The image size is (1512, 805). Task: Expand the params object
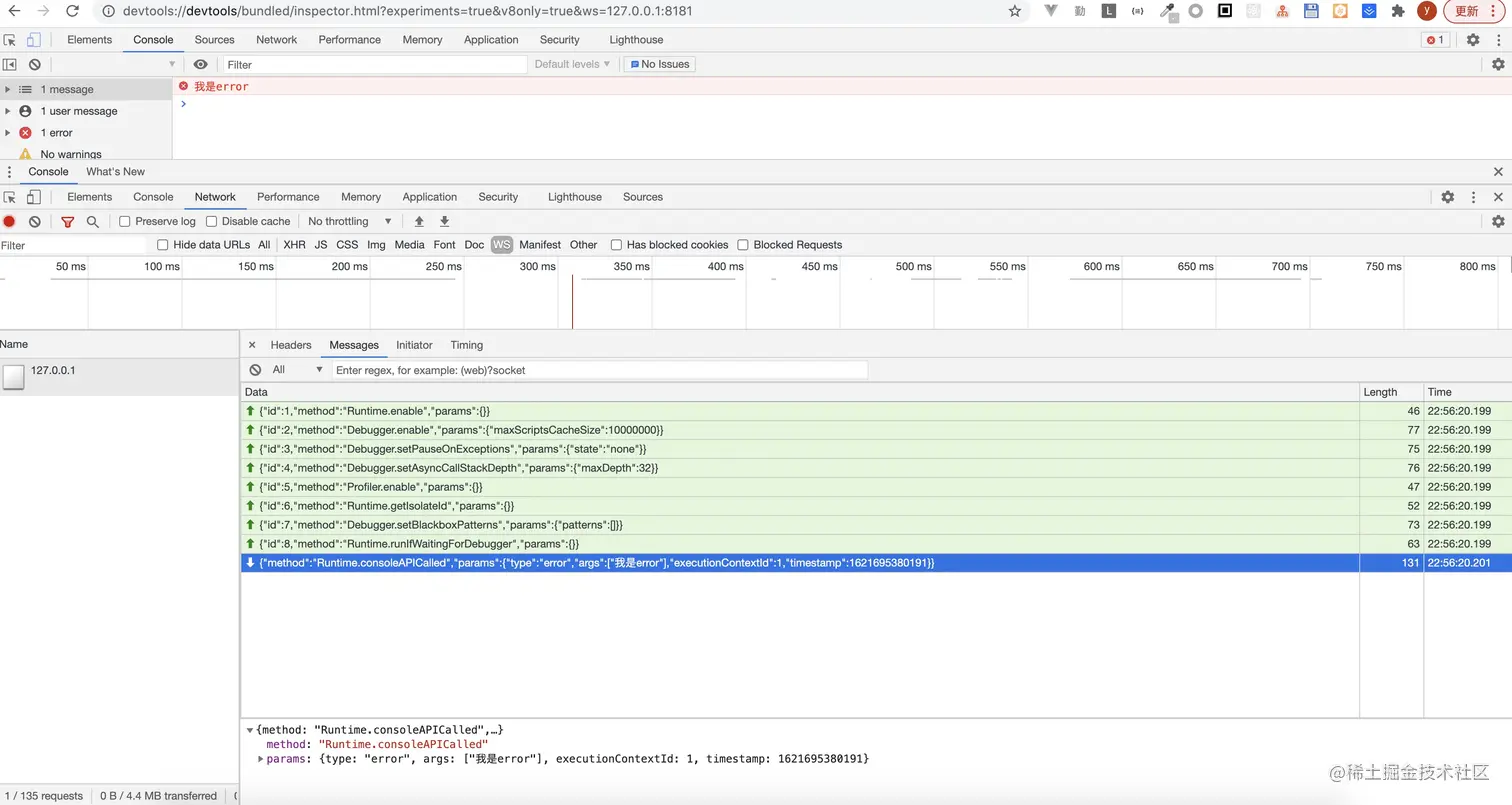tap(261, 759)
